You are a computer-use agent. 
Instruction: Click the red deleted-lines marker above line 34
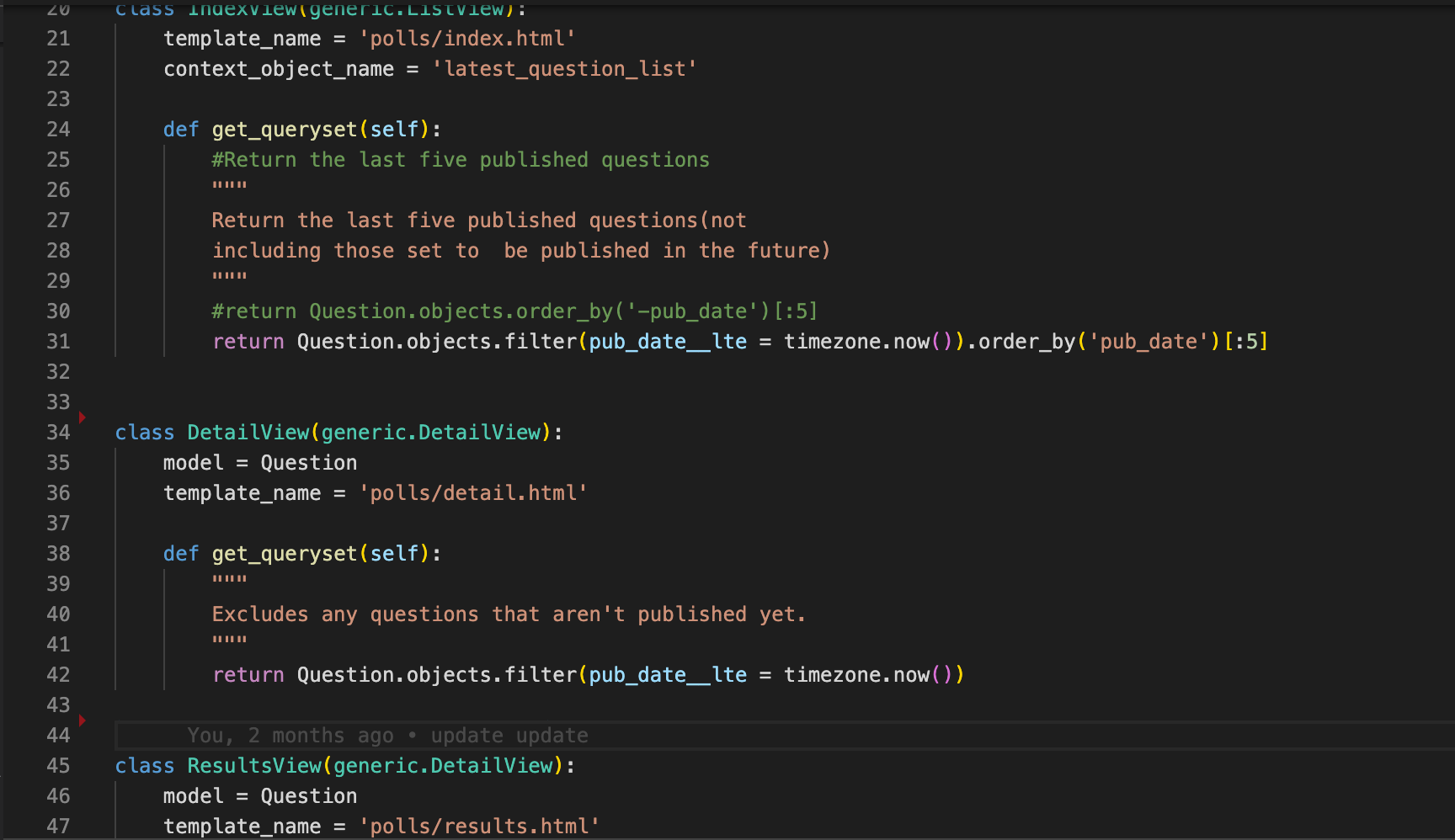tap(82, 417)
